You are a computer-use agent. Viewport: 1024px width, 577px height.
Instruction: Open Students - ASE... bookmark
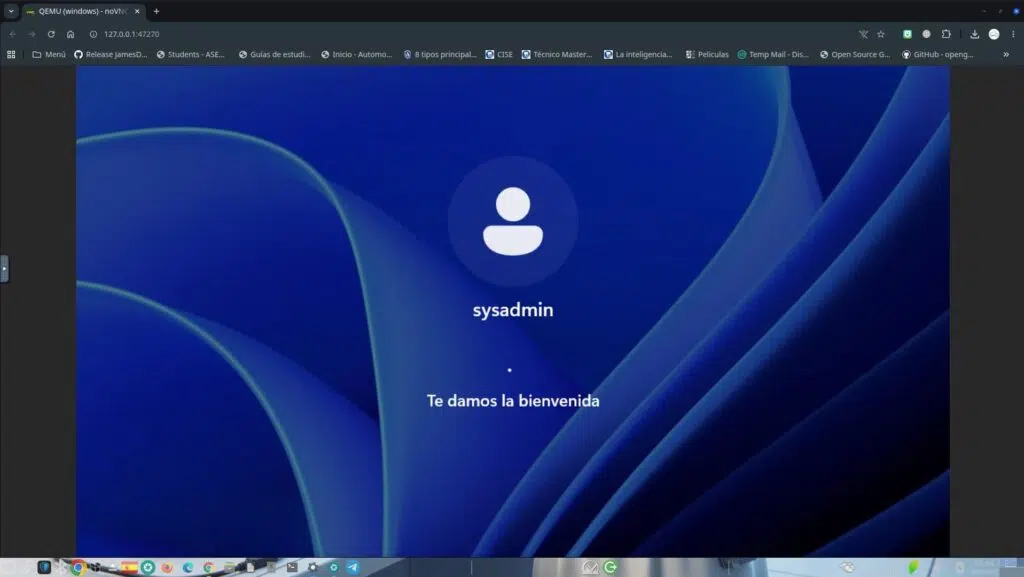191,54
